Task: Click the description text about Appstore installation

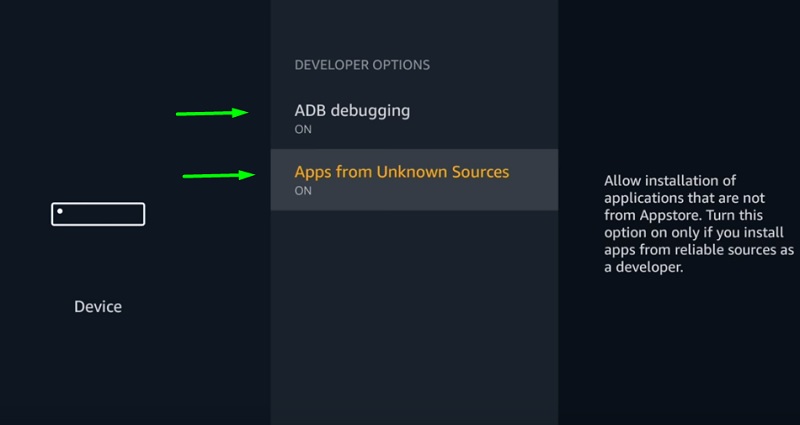Action: coord(698,223)
